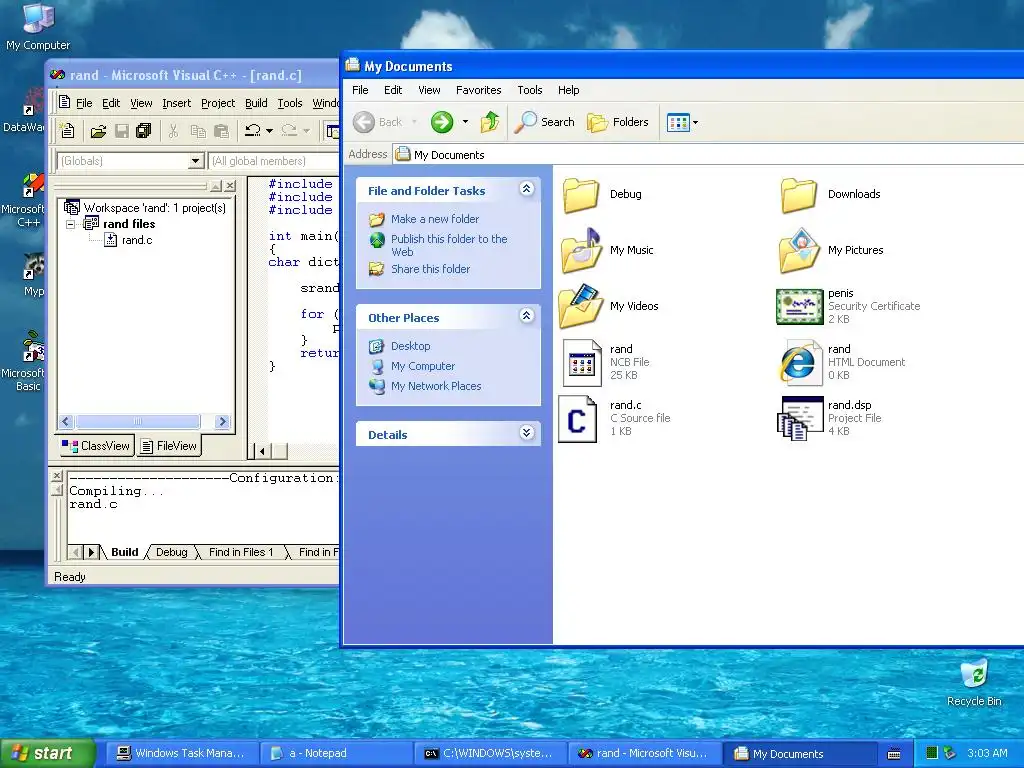Click the All global members field
This screenshot has height=768, width=1024.
tap(274, 161)
